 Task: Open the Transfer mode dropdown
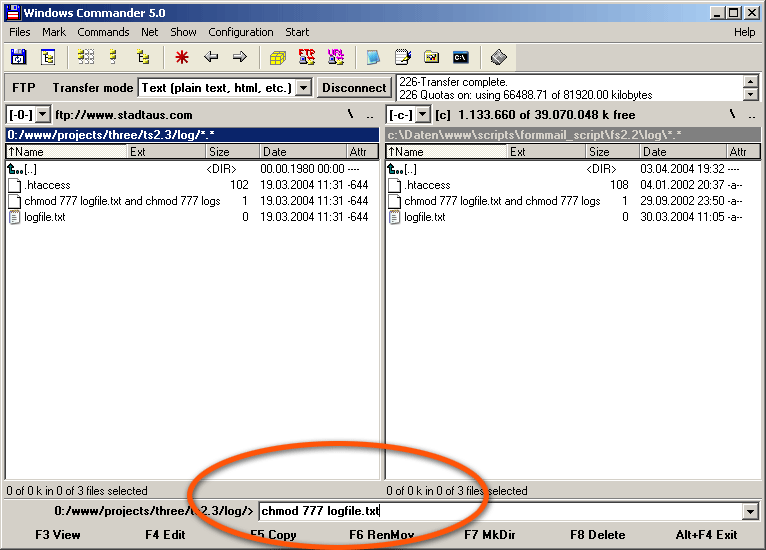304,88
